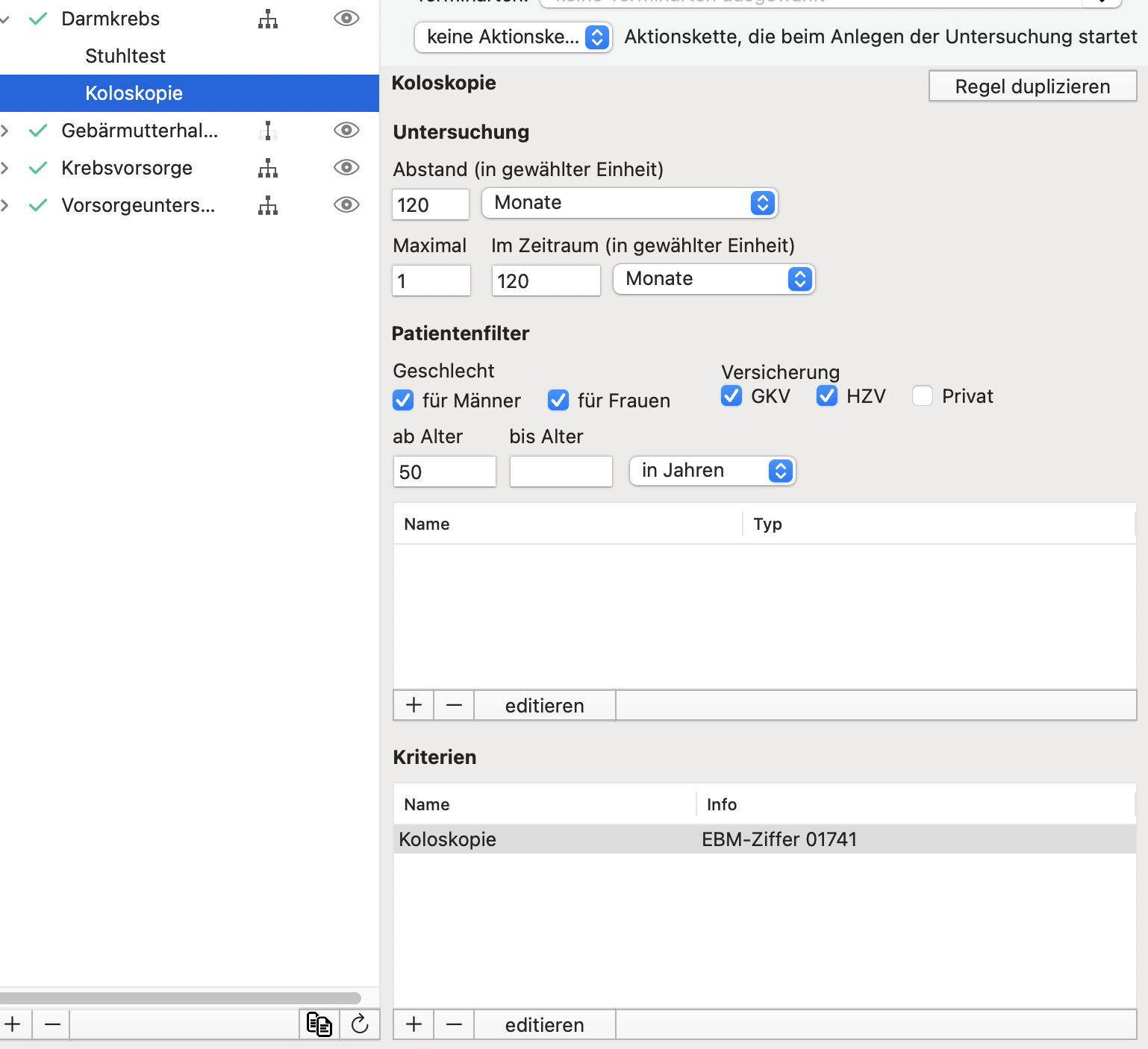Viewport: 1148px width, 1049px height.
Task: Select the Koloskopie row in the Kriterien table
Action: point(764,839)
